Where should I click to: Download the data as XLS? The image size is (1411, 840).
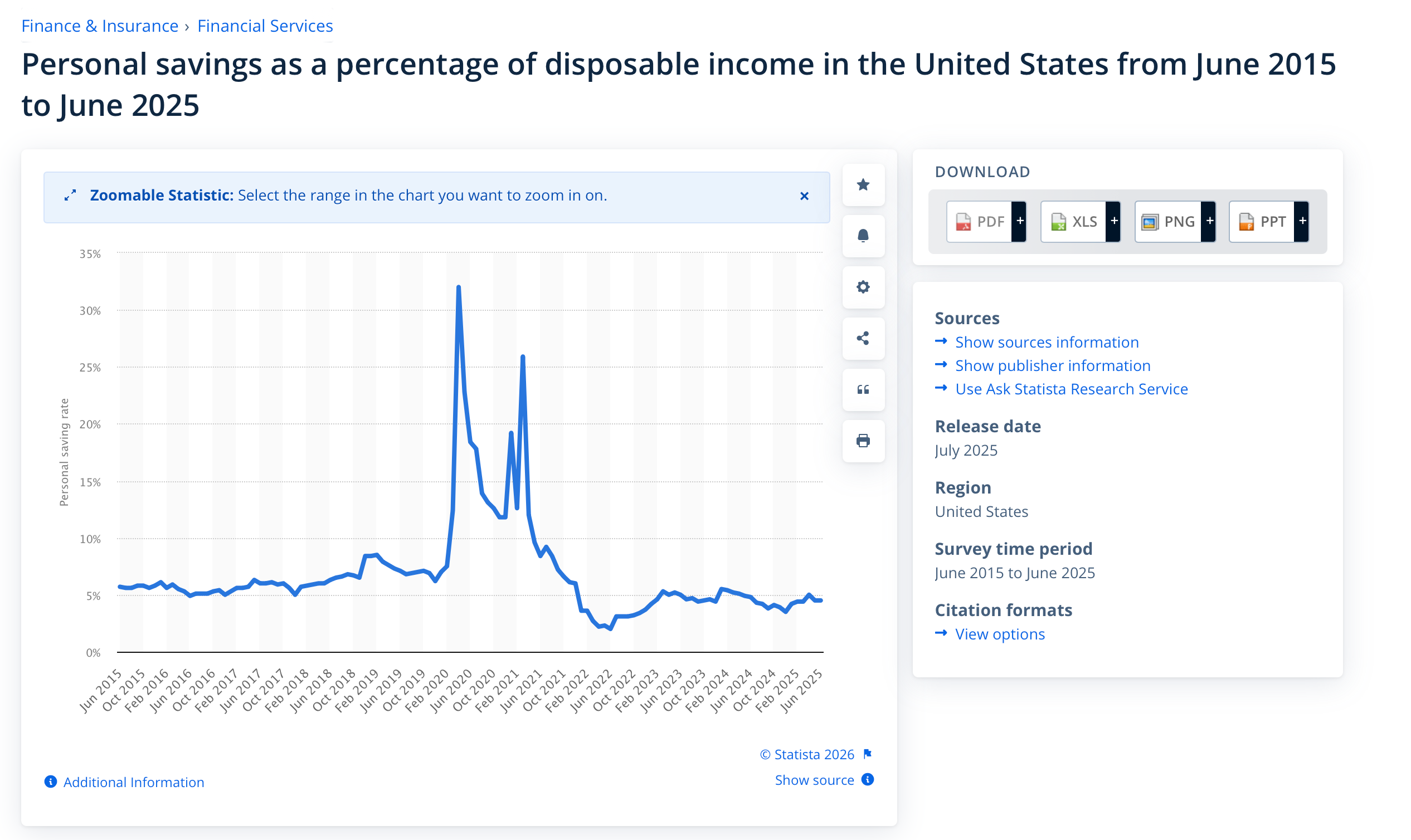tap(1073, 221)
